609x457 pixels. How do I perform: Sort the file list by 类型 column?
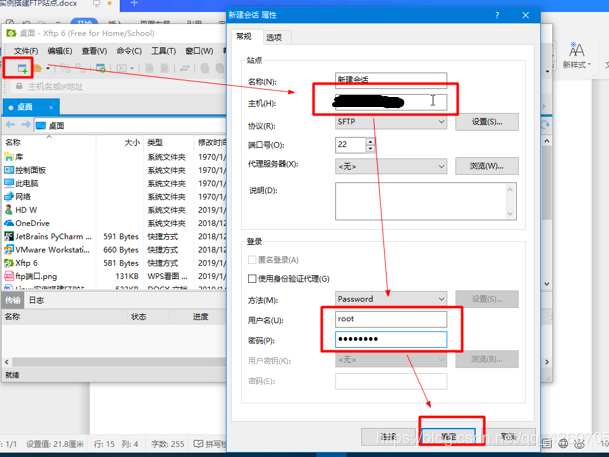click(x=169, y=142)
